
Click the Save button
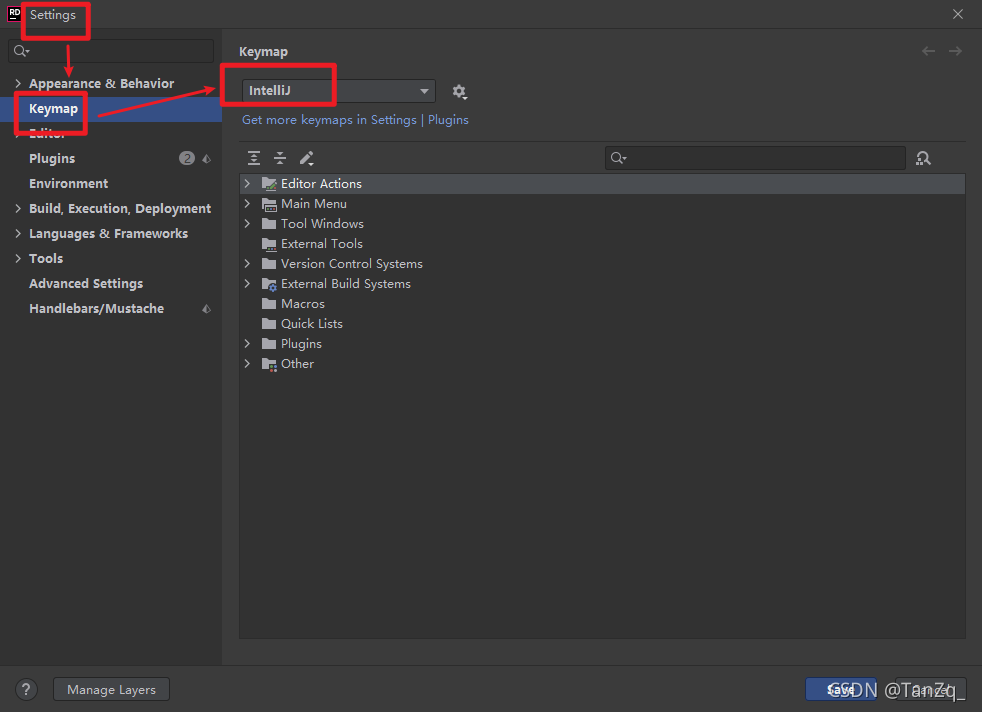tap(841, 689)
